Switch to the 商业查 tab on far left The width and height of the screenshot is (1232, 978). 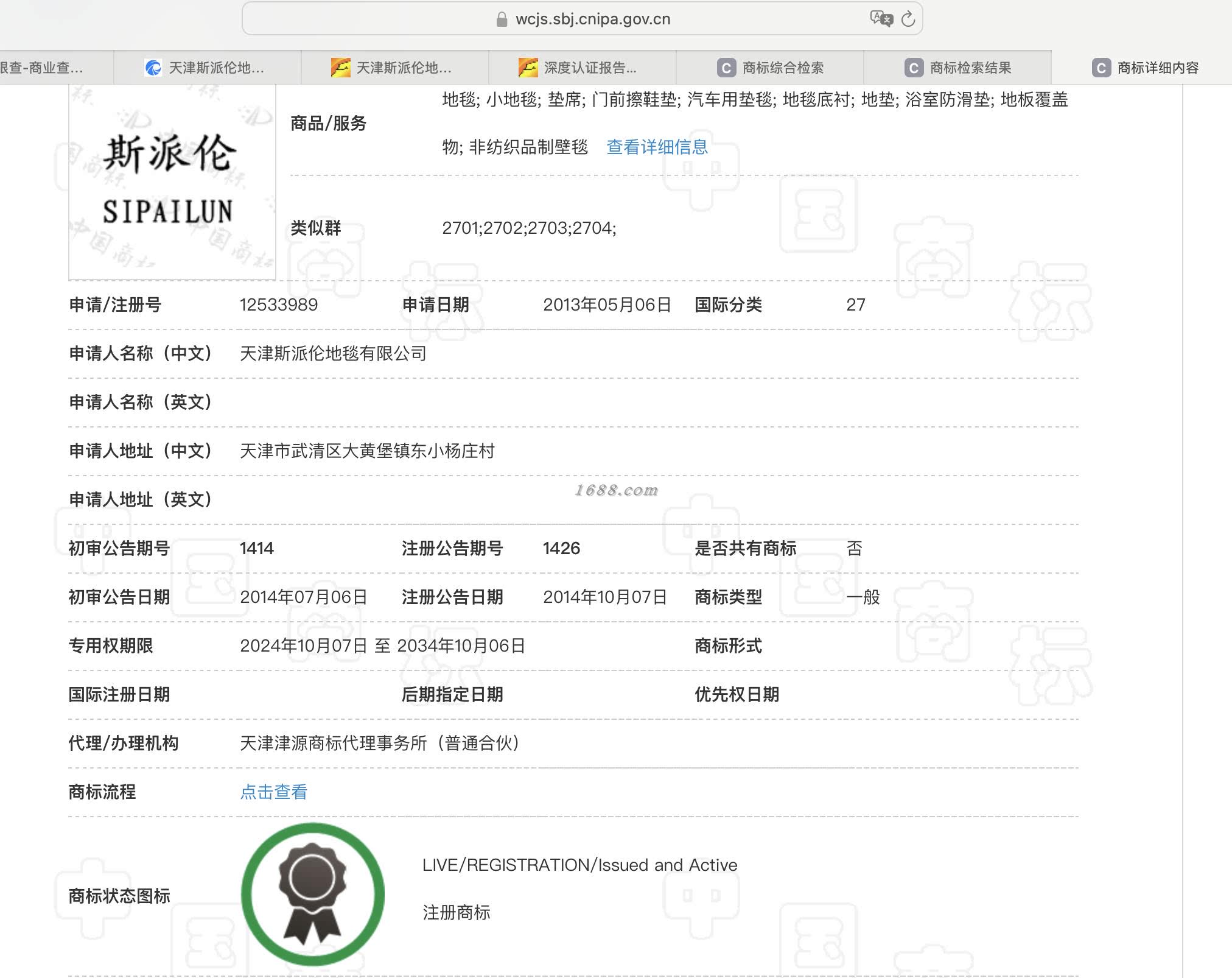pos(43,68)
